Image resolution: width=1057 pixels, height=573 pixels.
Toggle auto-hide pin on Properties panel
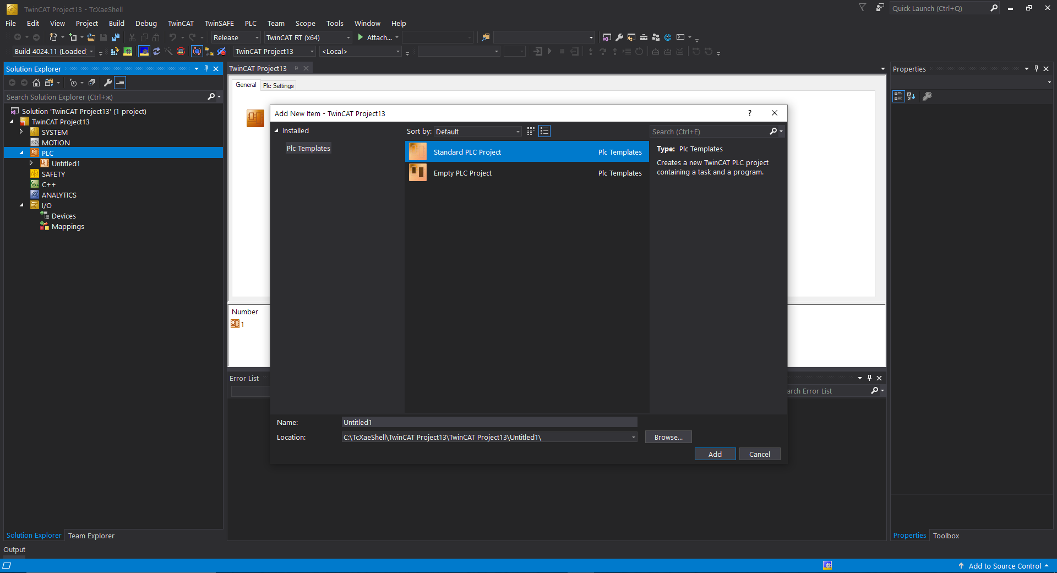(1037, 69)
